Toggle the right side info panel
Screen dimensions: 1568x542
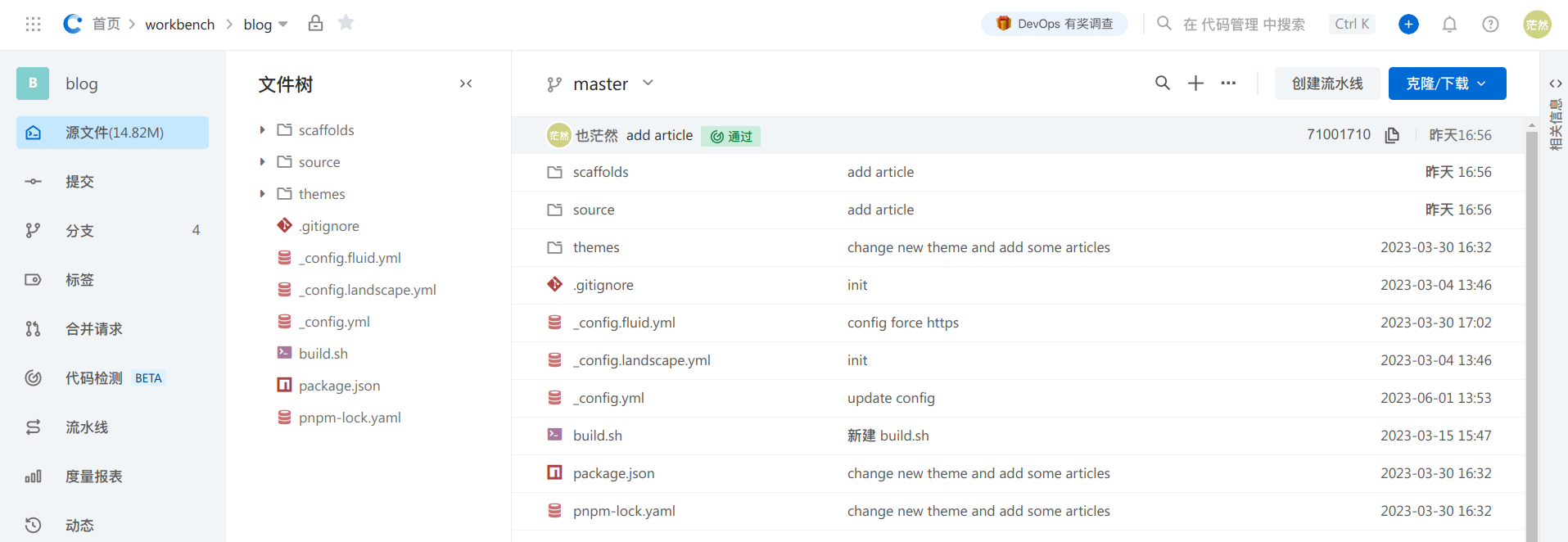point(1555,84)
